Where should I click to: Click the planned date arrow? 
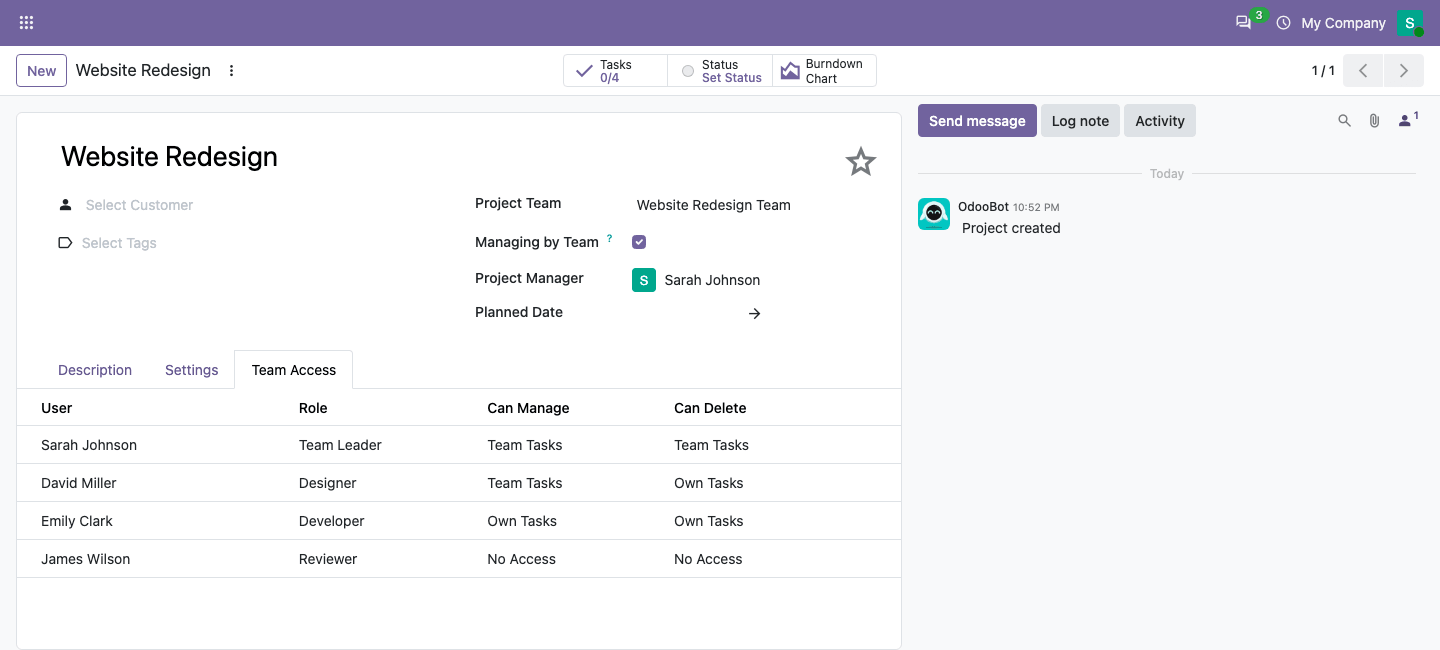tap(755, 314)
